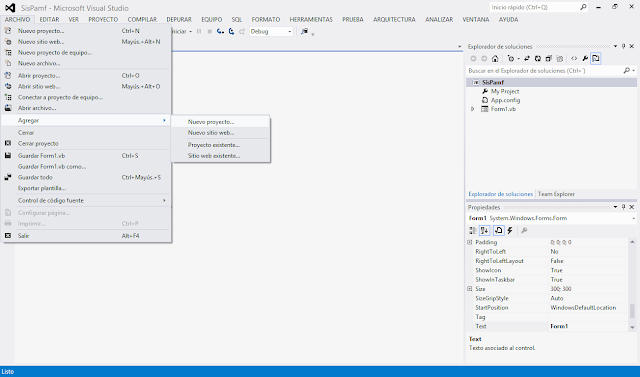Select Proyecto existente in Agregar submenu

(x=220, y=145)
